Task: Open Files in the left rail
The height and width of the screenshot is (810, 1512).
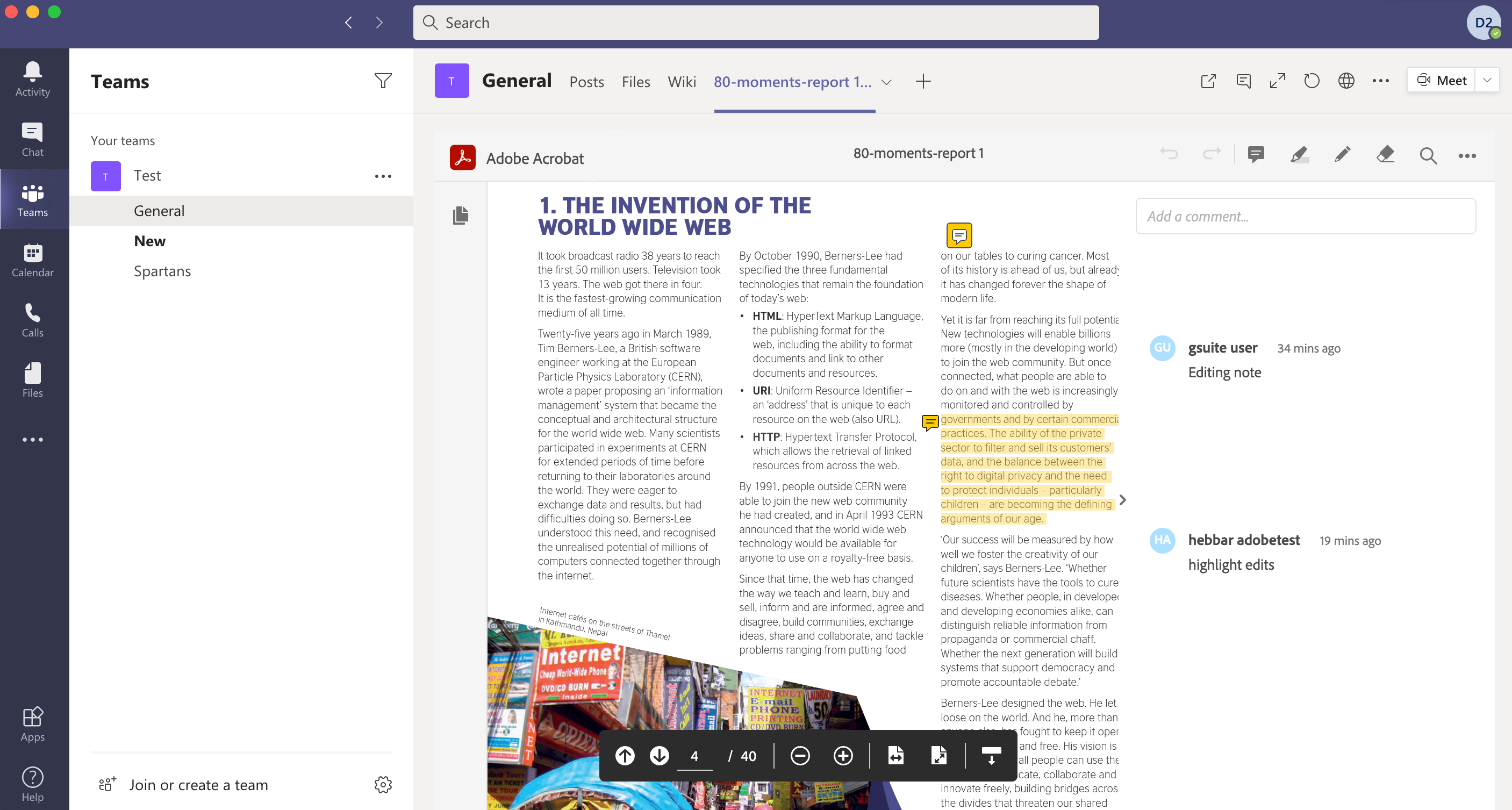Action: click(x=32, y=380)
